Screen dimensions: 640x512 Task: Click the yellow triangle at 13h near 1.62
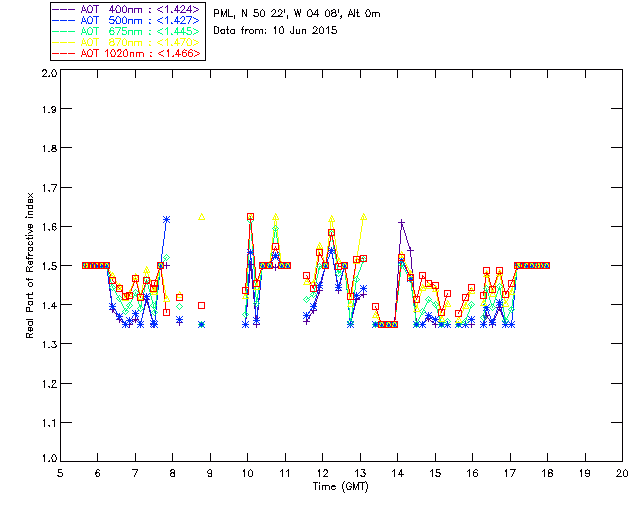[364, 217]
